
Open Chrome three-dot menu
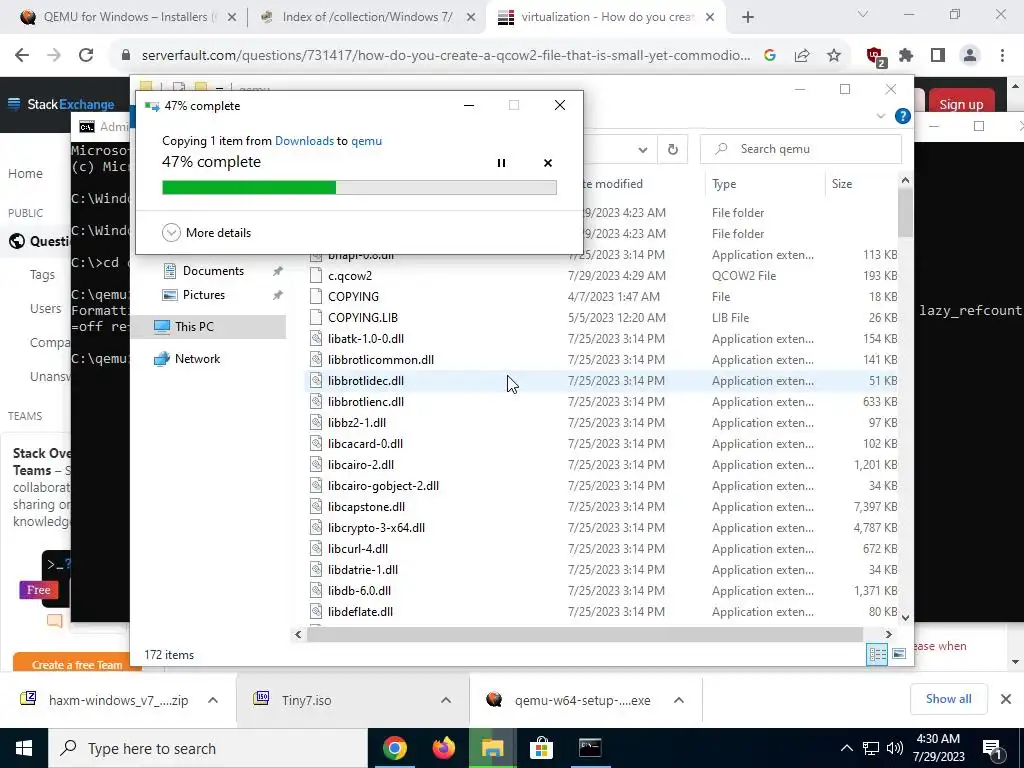pos(1002,56)
